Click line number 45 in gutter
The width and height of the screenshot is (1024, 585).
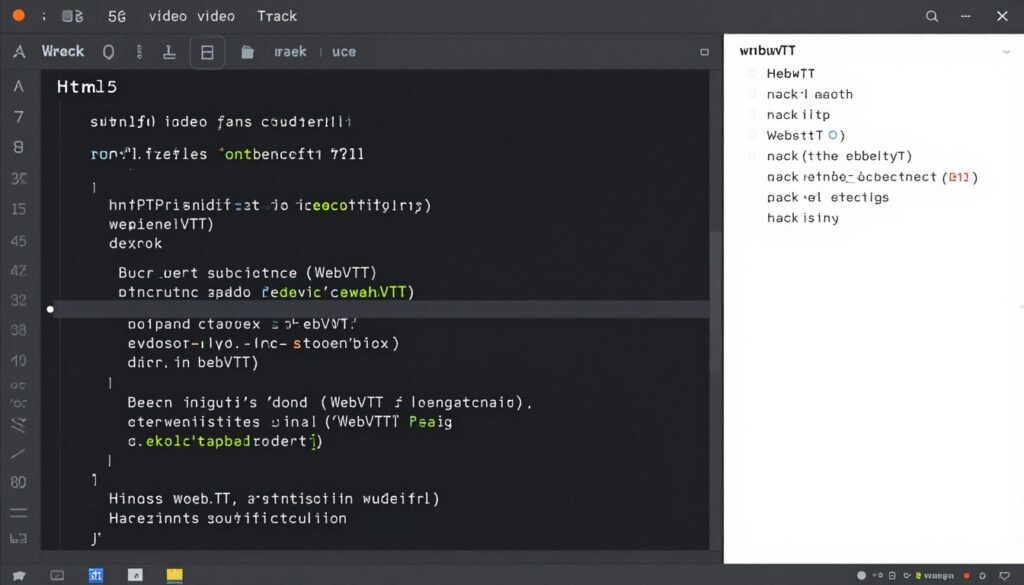coord(19,241)
